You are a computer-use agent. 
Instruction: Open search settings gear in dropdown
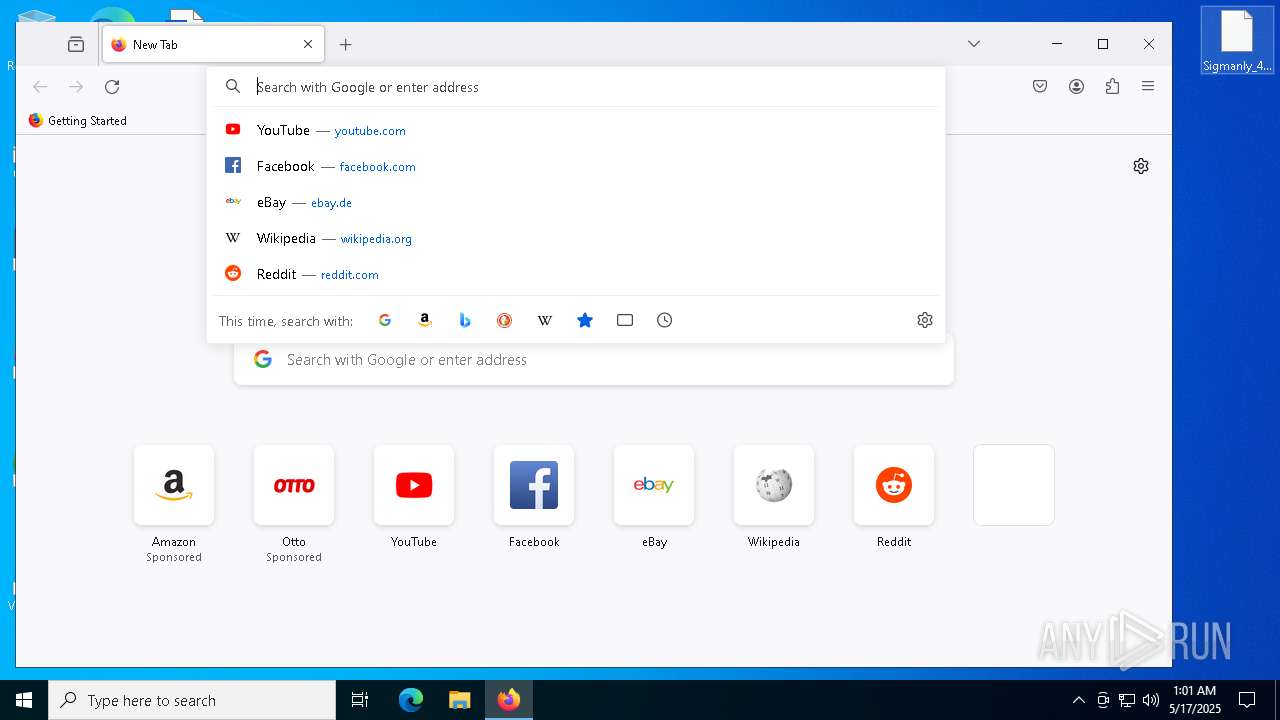point(925,320)
